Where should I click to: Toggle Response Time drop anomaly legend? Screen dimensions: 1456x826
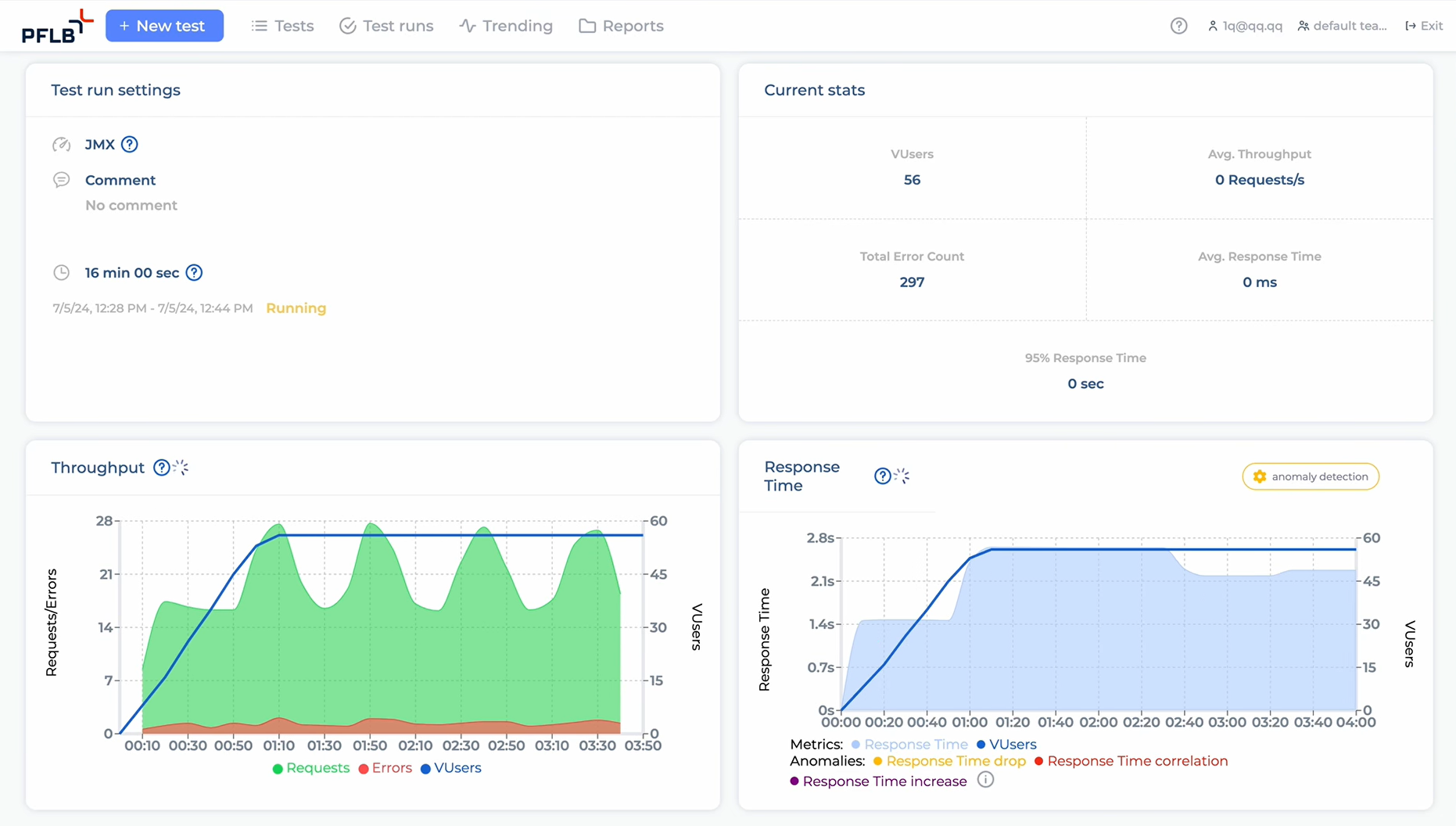point(949,761)
